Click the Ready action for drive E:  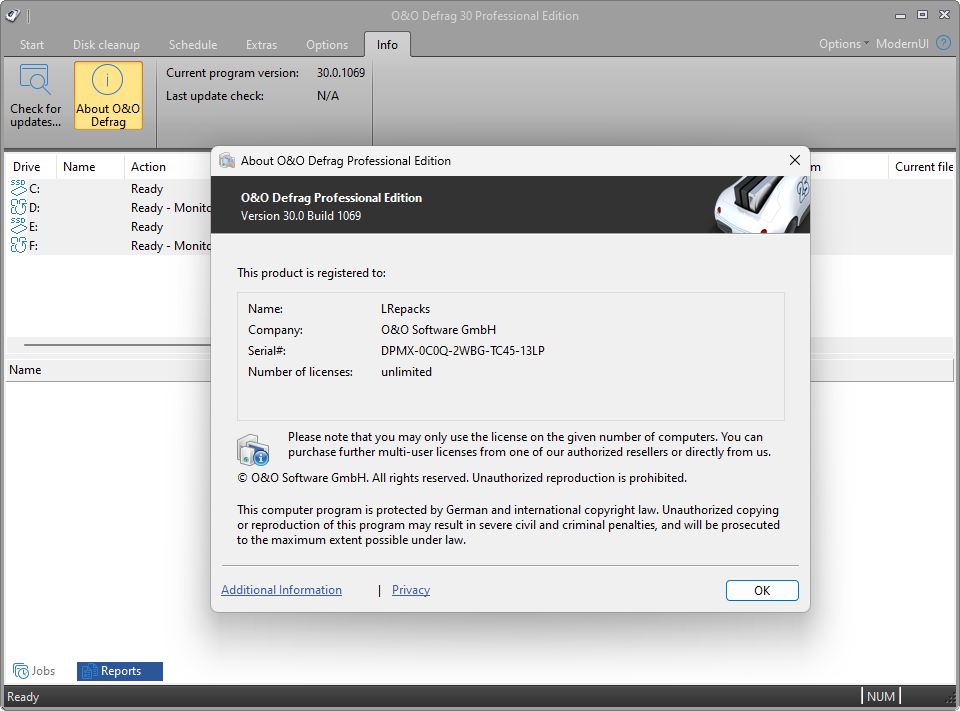147,227
